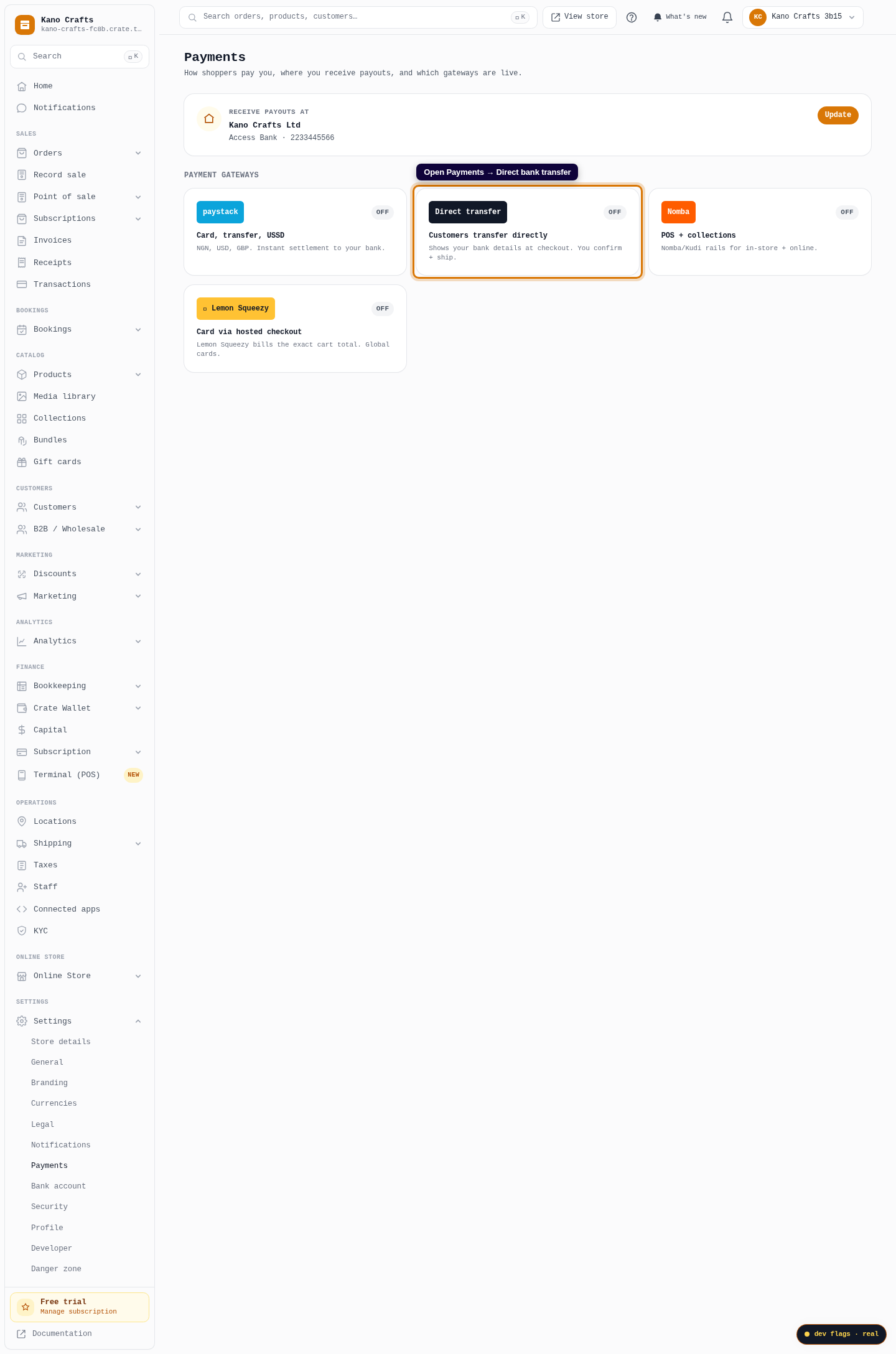Click the Settings gear icon
Image resolution: width=896 pixels, height=1354 pixels.
[22, 1021]
